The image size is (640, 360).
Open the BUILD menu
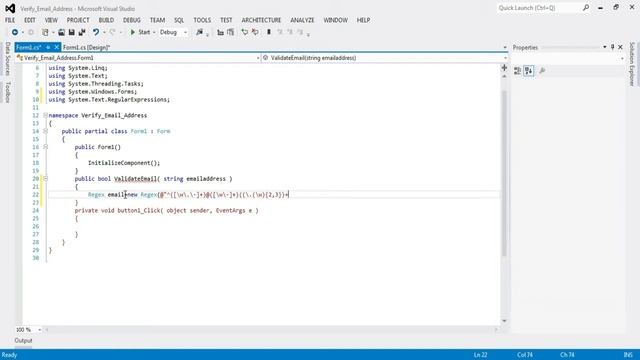click(106, 20)
